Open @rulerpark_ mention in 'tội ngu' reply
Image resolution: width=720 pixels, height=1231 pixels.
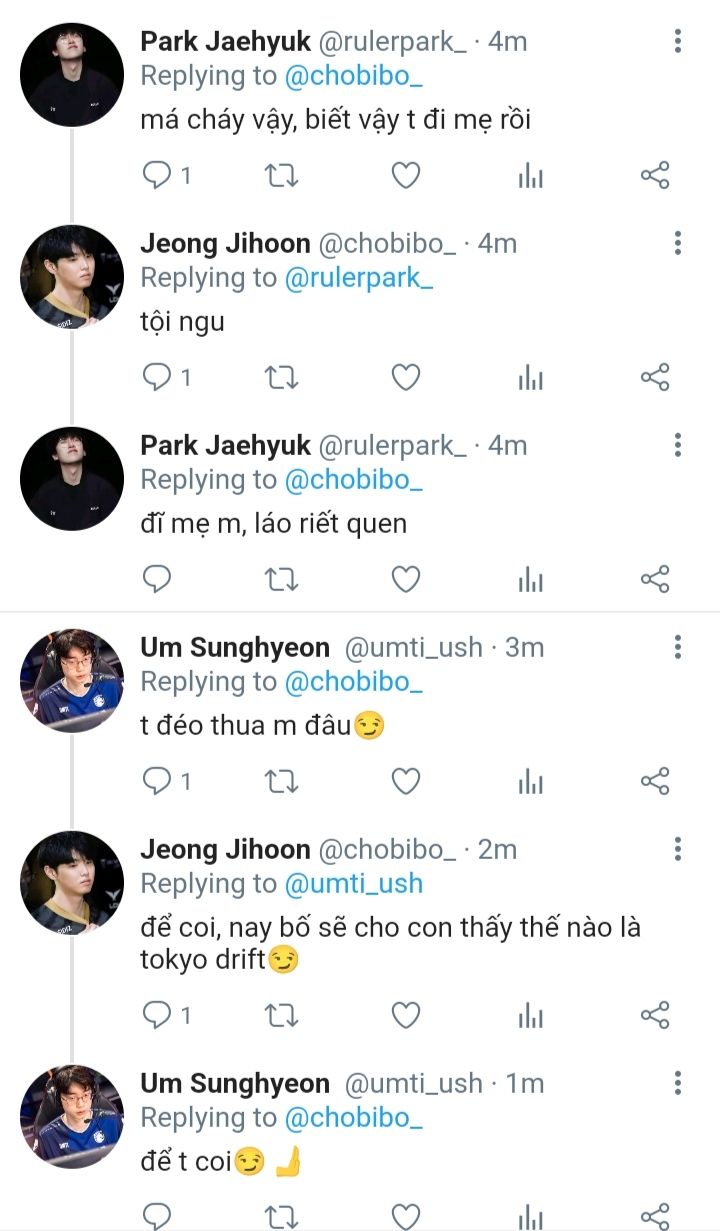(358, 278)
